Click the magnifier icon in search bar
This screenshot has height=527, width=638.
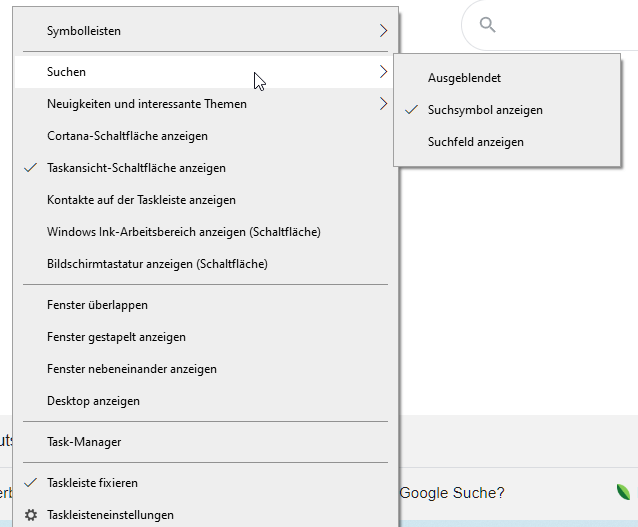tap(487, 25)
